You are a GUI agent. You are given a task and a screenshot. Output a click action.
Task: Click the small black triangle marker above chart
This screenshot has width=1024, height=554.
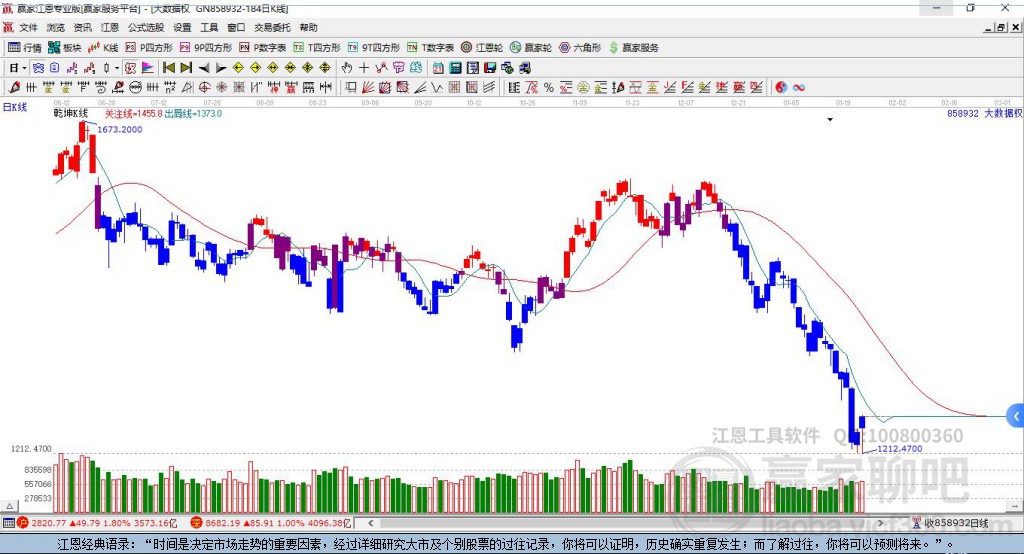tap(830, 120)
